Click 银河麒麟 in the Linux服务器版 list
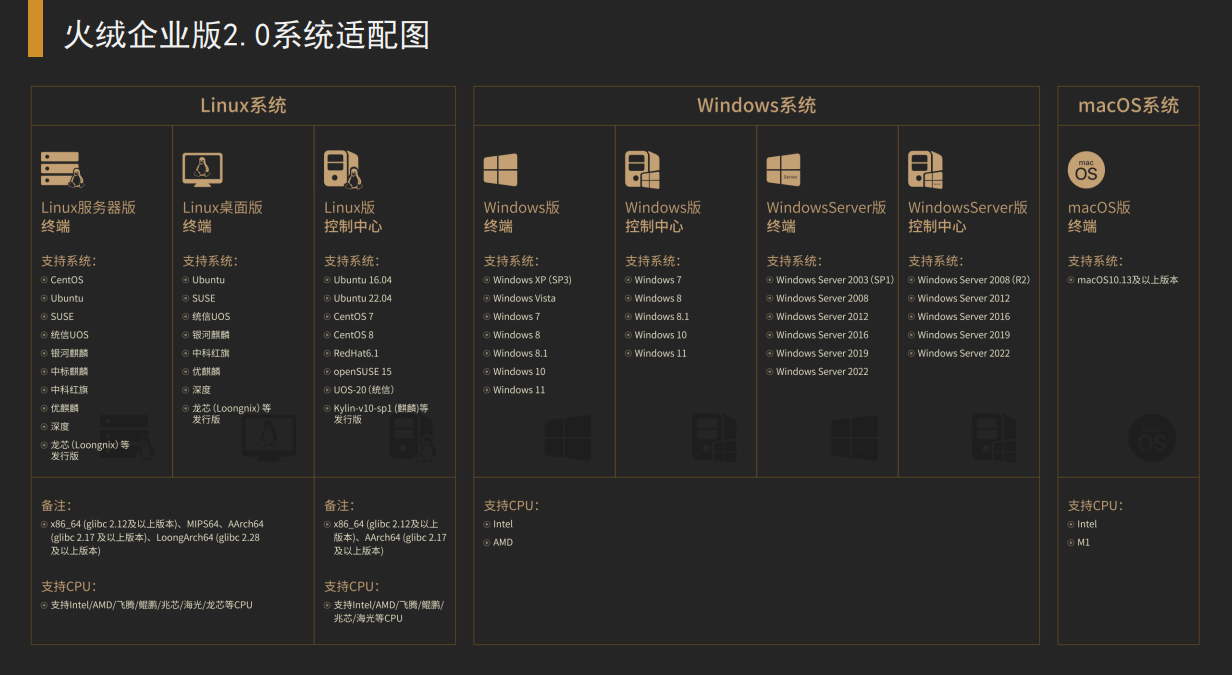 (69, 353)
